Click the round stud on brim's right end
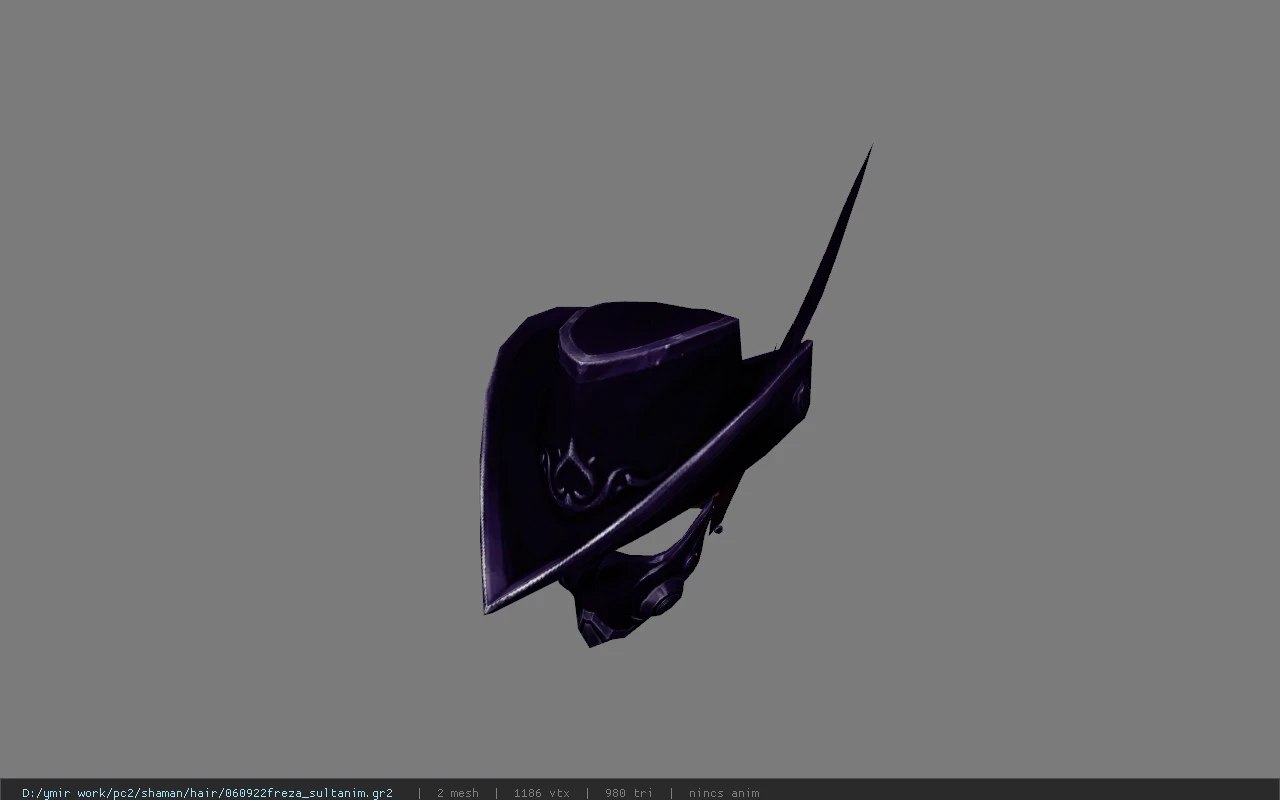This screenshot has height=800, width=1280. click(802, 395)
